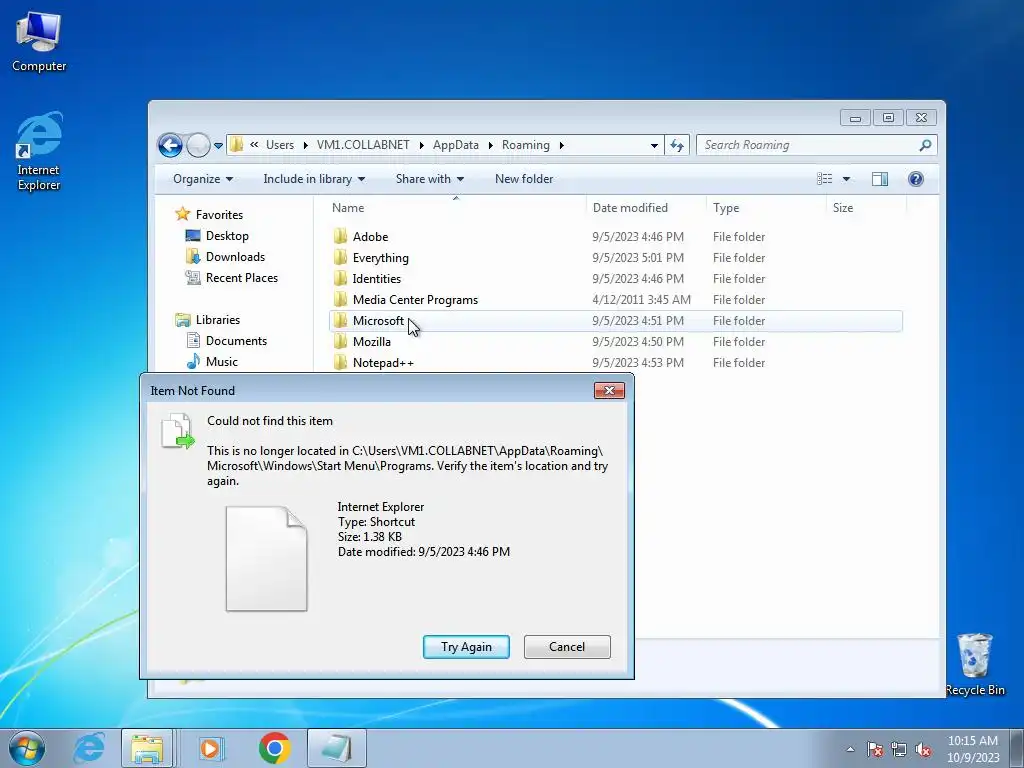1024x768 pixels.
Task: Sort by the Date modified column header
Action: point(646,208)
